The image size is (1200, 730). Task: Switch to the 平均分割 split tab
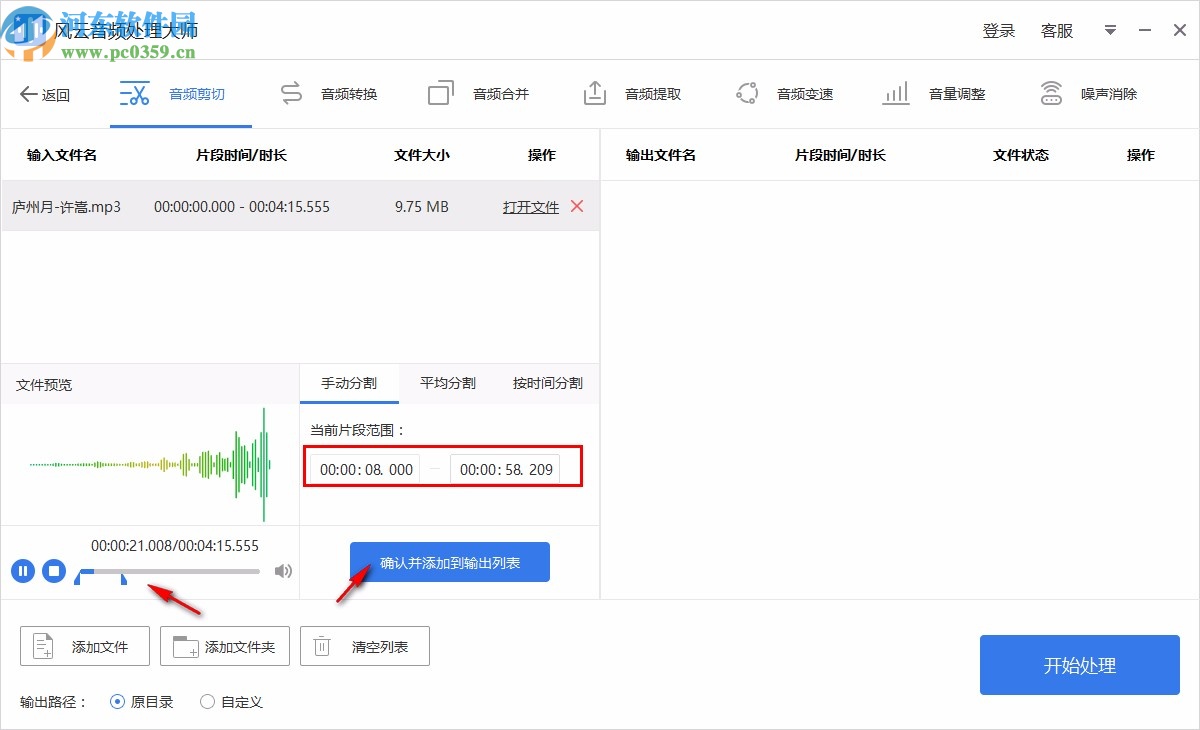446,383
